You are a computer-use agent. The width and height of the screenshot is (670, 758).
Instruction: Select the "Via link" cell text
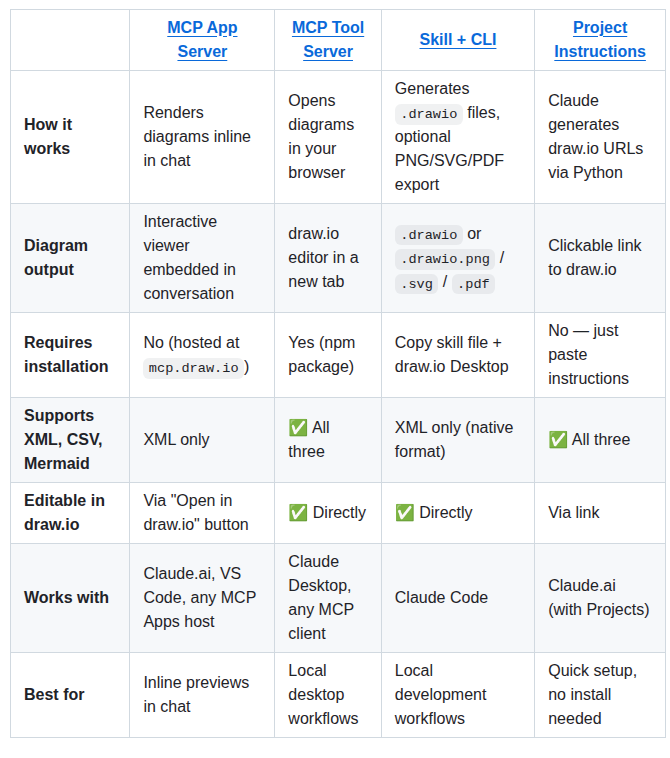click(x=574, y=513)
